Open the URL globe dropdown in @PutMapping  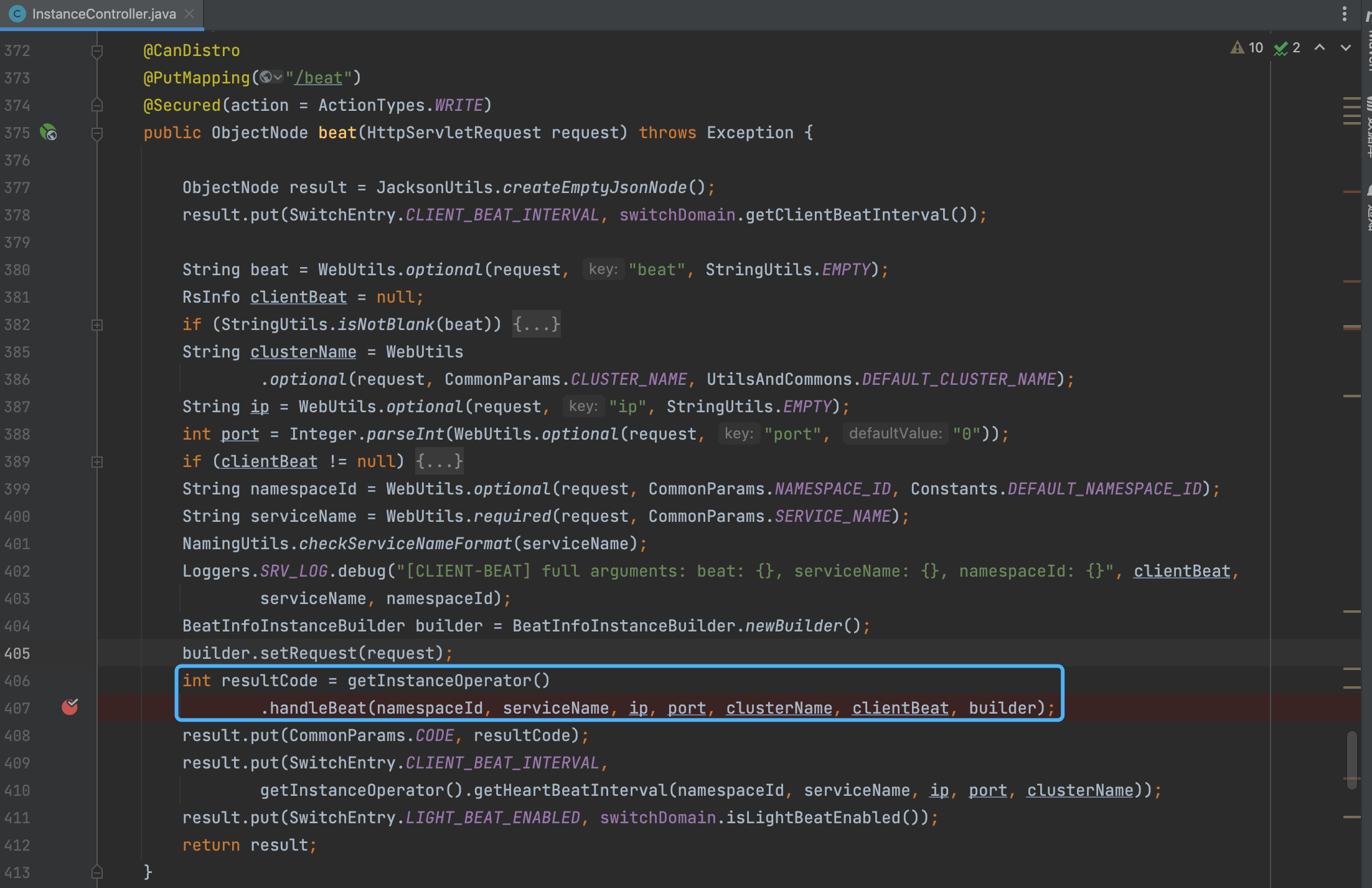(x=271, y=77)
